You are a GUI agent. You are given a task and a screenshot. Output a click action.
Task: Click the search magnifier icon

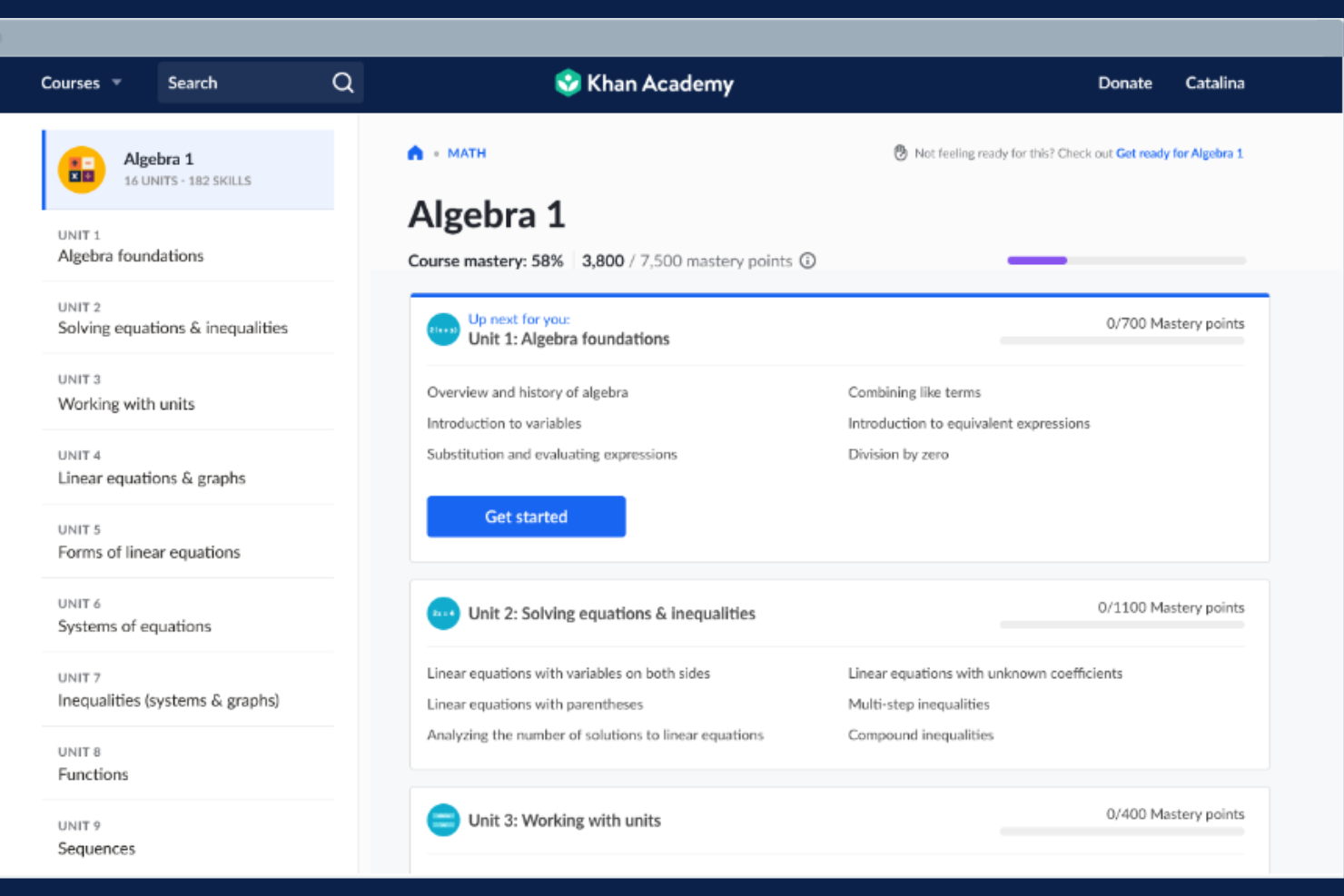pos(342,83)
